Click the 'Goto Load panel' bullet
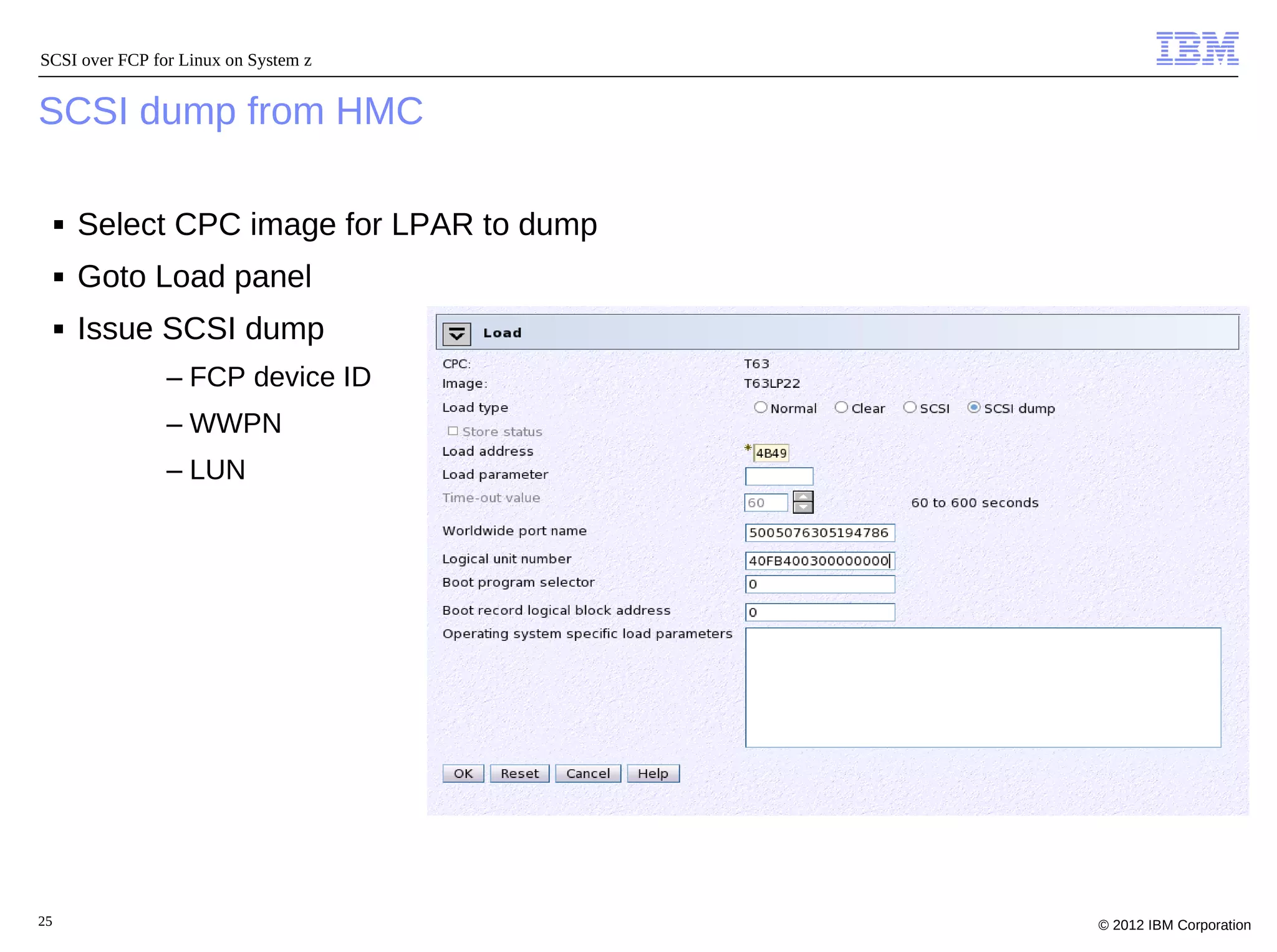Viewport: 1277px width, 952px height. coord(194,276)
